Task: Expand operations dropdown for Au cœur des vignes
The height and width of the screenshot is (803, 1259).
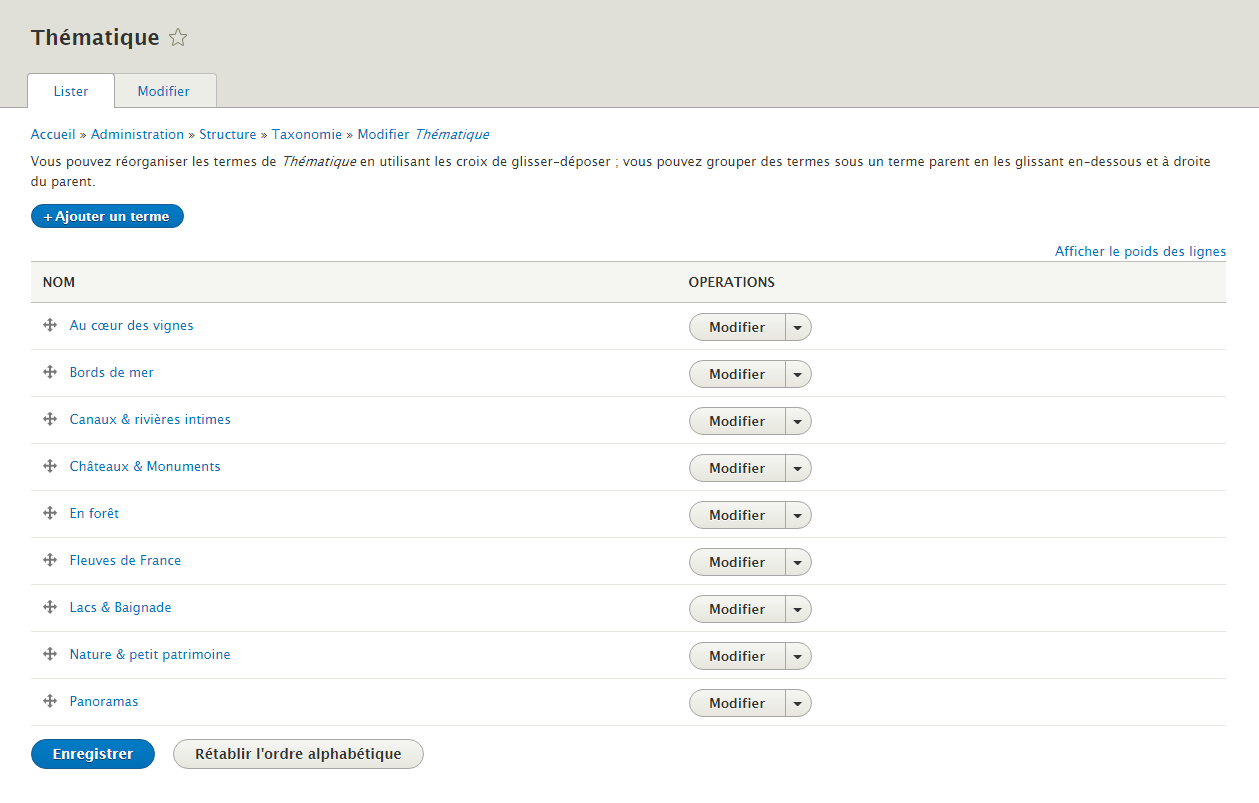Action: coord(797,327)
